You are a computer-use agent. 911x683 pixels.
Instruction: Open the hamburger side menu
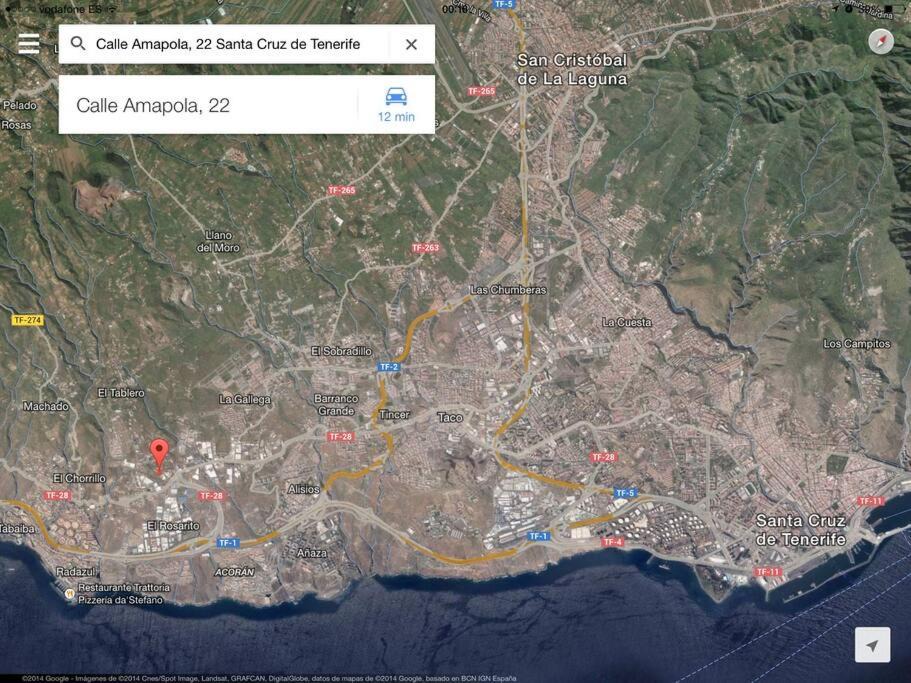tap(28, 44)
